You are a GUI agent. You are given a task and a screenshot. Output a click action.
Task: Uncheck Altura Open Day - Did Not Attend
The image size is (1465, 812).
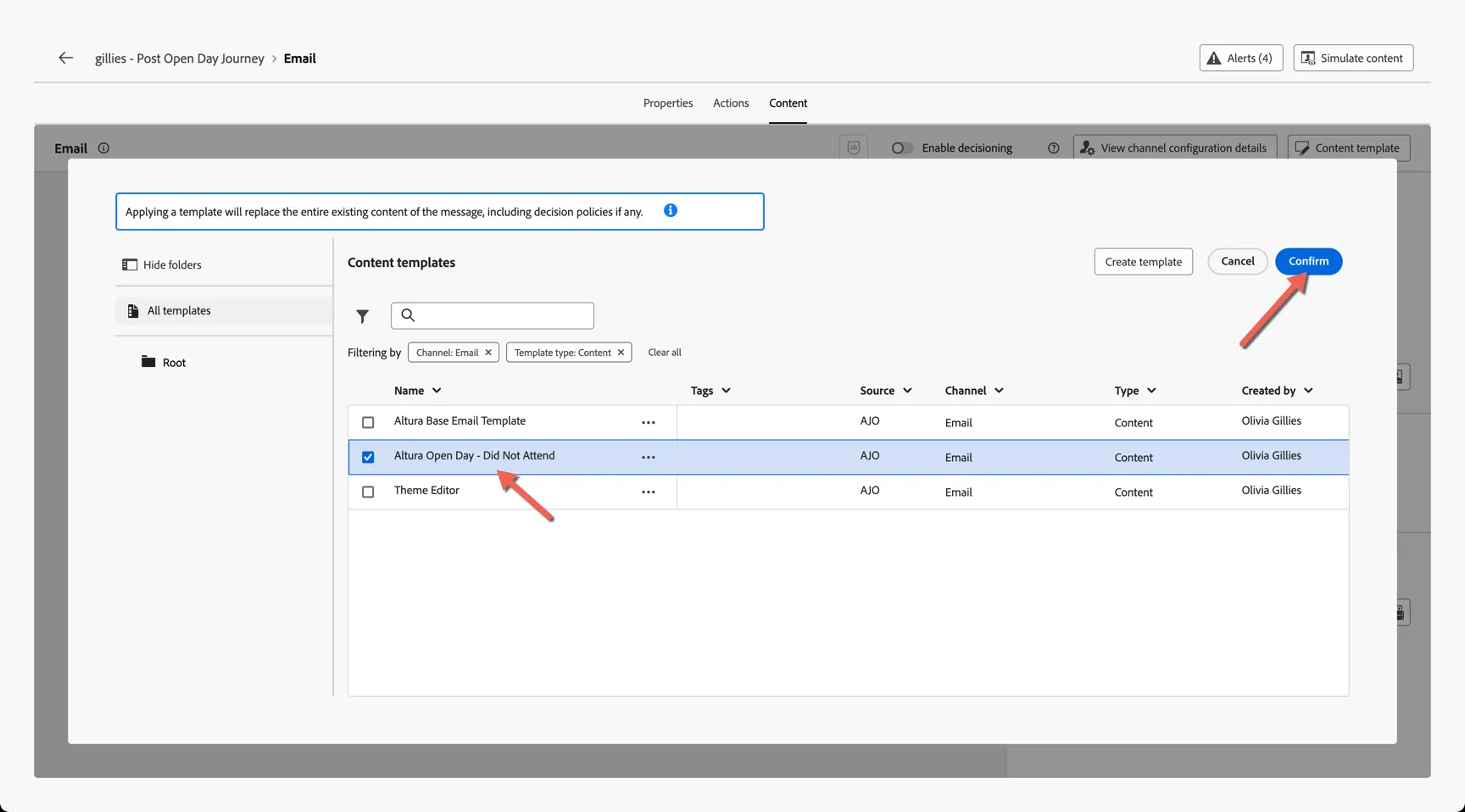368,457
